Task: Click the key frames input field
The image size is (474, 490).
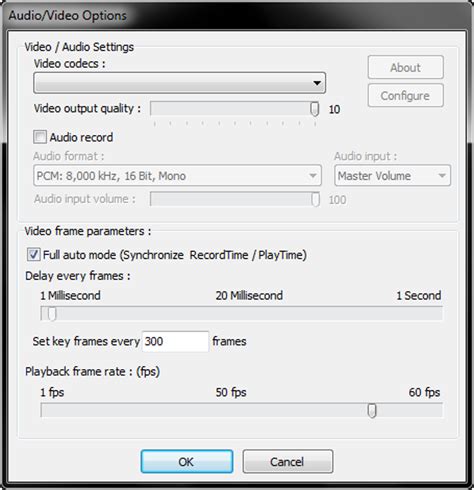Action: 175,341
